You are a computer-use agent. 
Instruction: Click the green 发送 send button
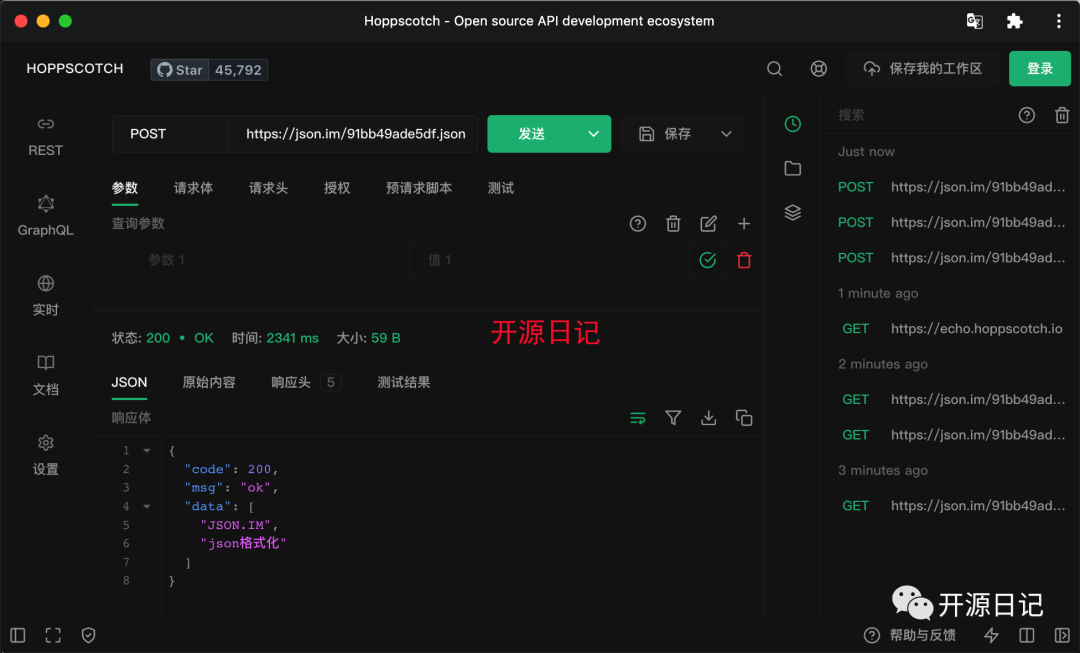tap(532, 134)
